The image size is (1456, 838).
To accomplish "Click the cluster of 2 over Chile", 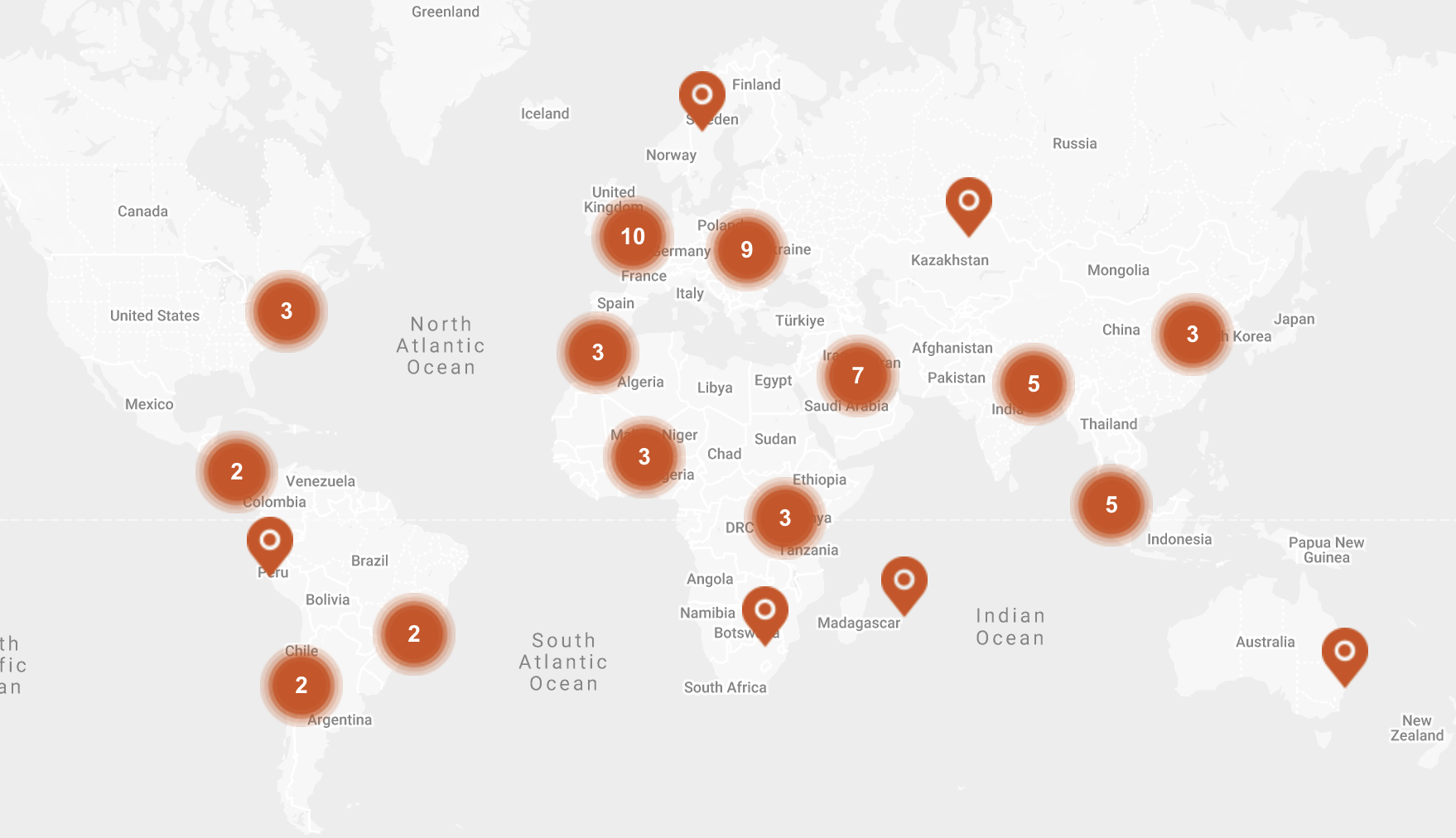I will tap(301, 686).
